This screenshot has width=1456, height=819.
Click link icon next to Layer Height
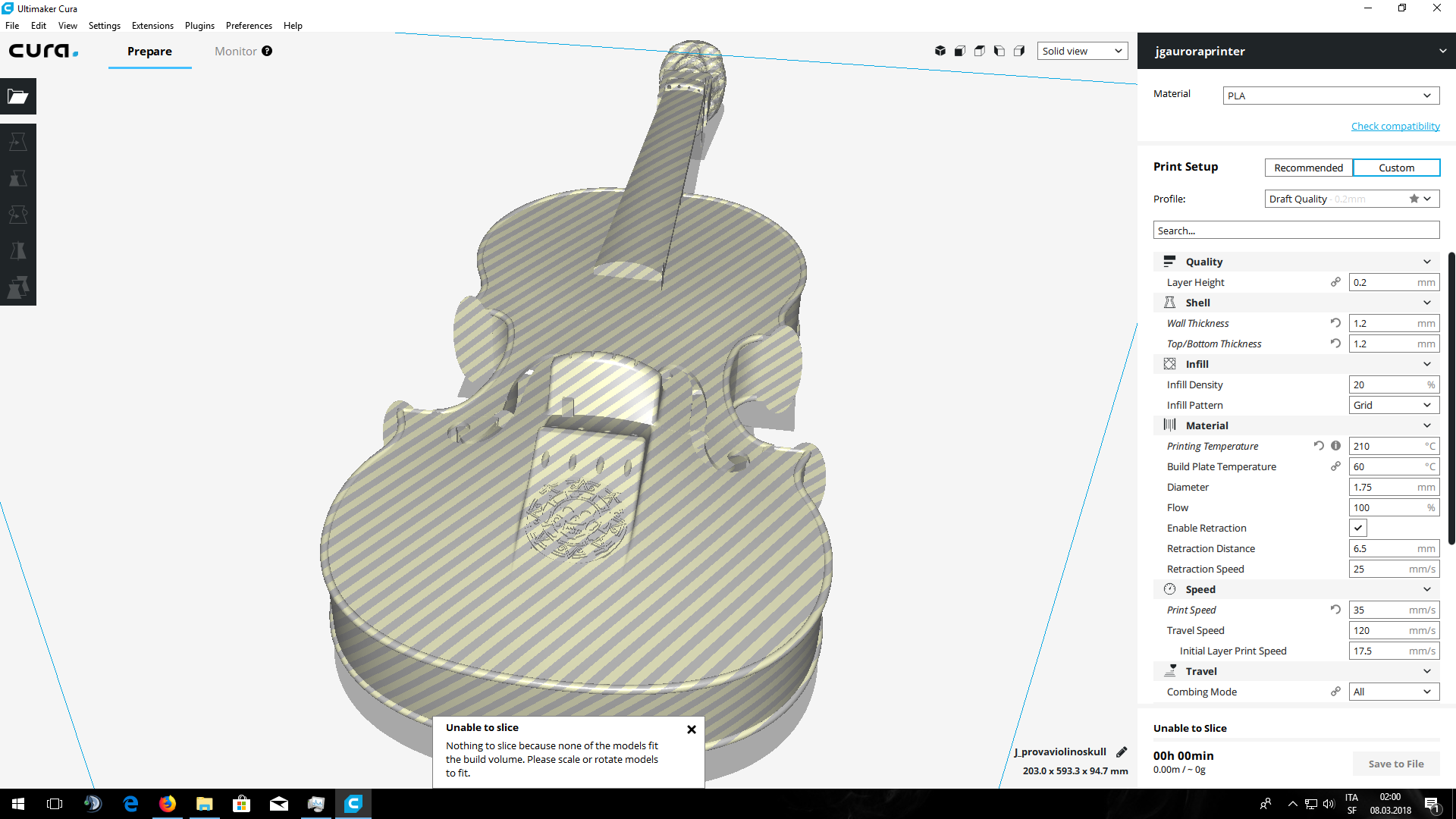pos(1335,282)
